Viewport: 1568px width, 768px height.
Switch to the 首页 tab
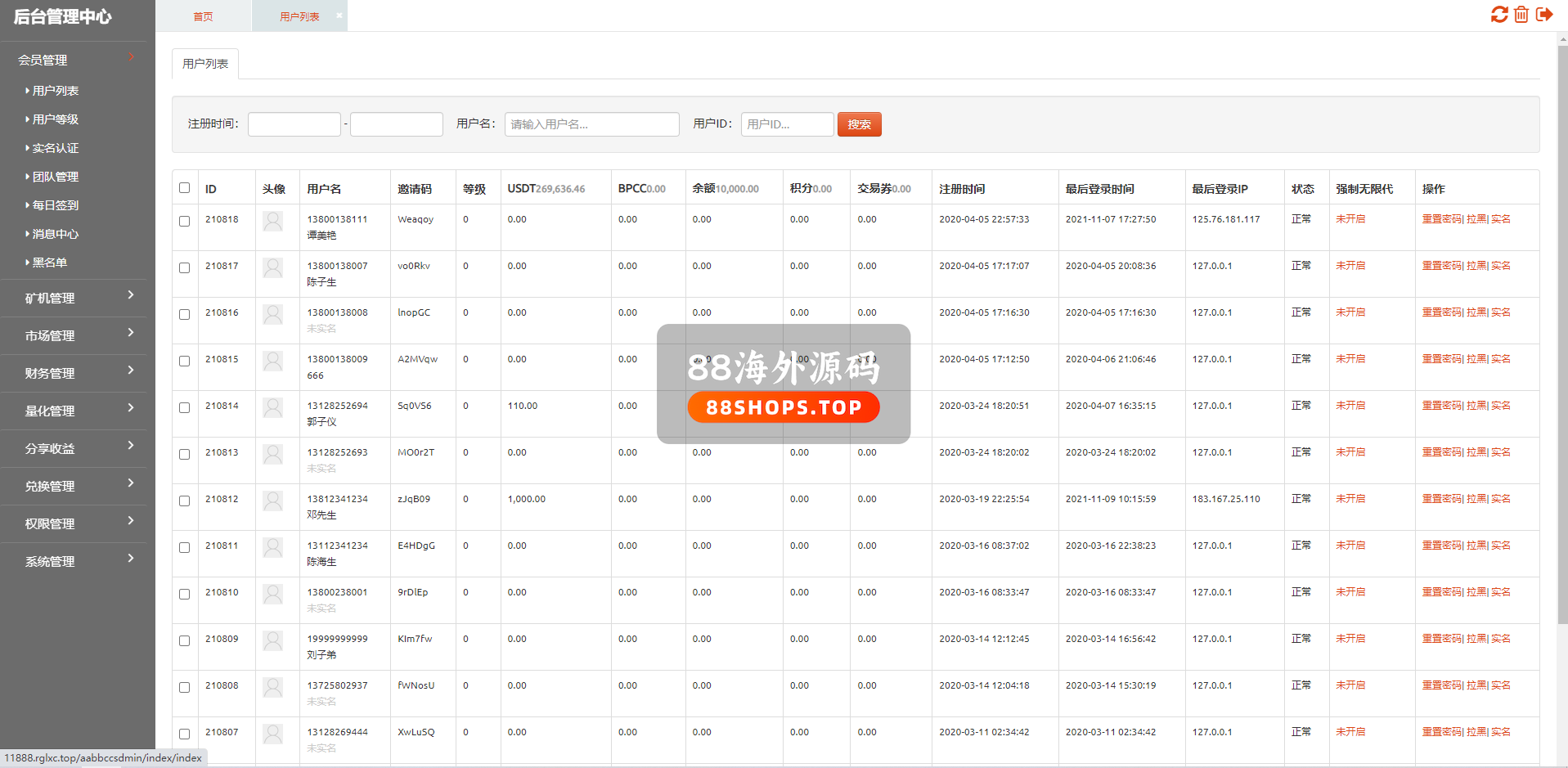(x=203, y=16)
